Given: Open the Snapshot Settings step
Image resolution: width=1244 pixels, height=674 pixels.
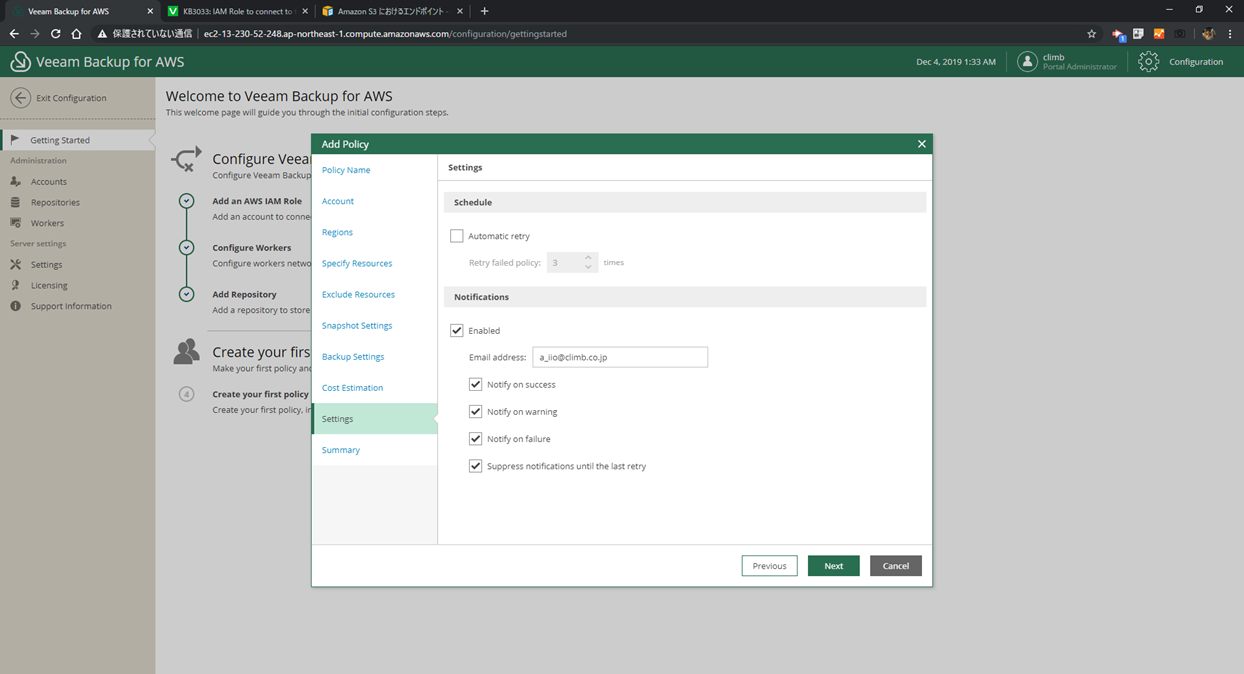Looking at the screenshot, I should click(357, 325).
